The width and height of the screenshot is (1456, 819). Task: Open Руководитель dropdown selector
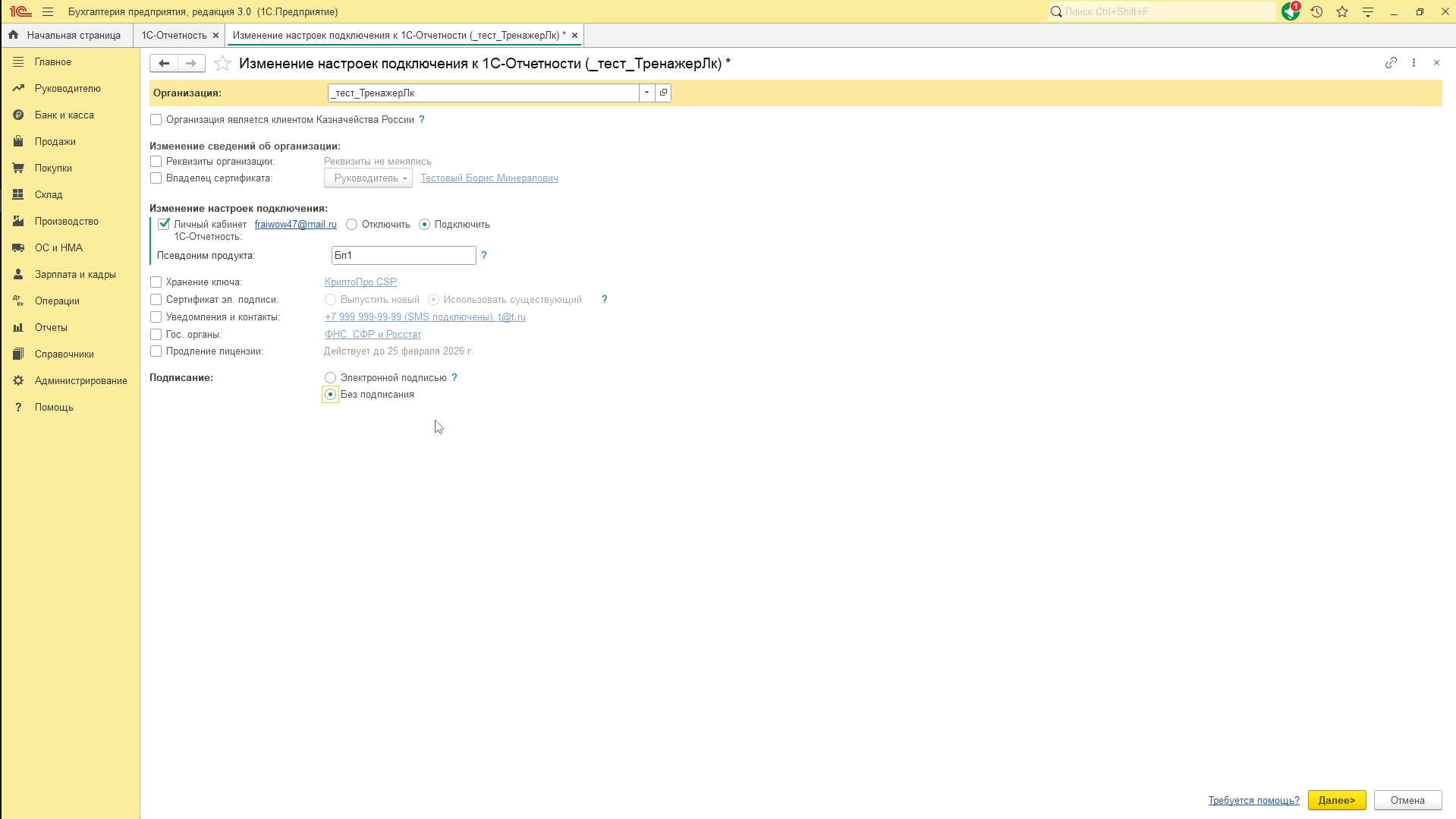tap(368, 178)
